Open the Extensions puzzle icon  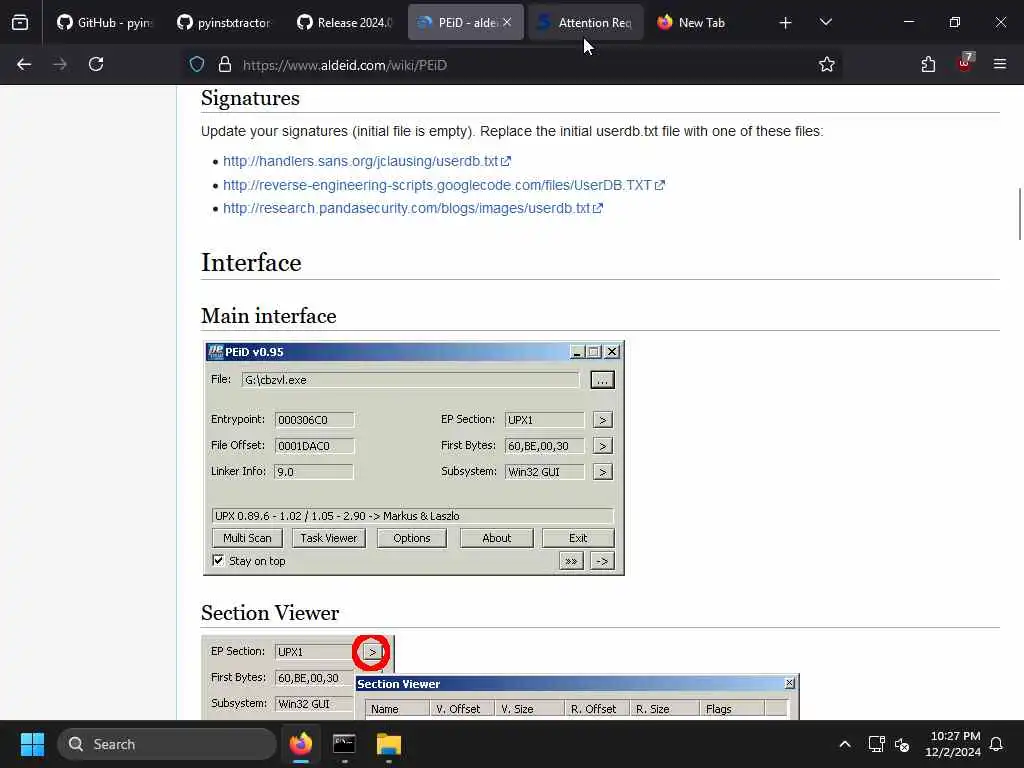(x=928, y=65)
